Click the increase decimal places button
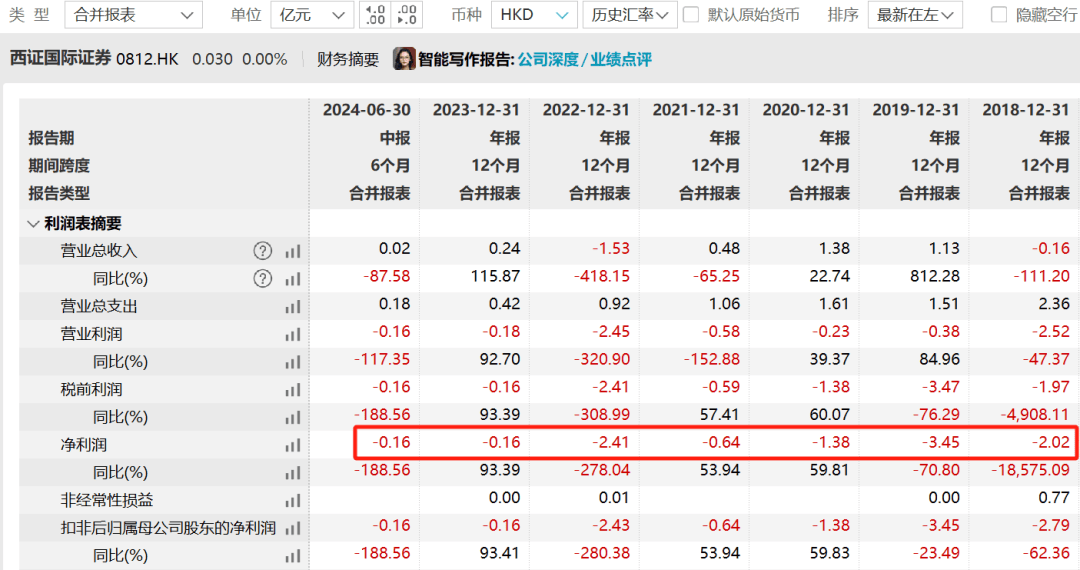1080x570 pixels. pos(375,14)
